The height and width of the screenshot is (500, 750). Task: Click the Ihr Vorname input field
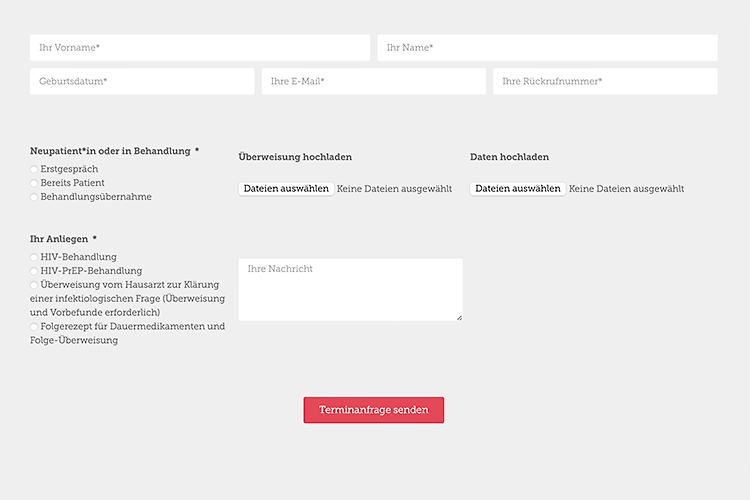[x=200, y=48]
